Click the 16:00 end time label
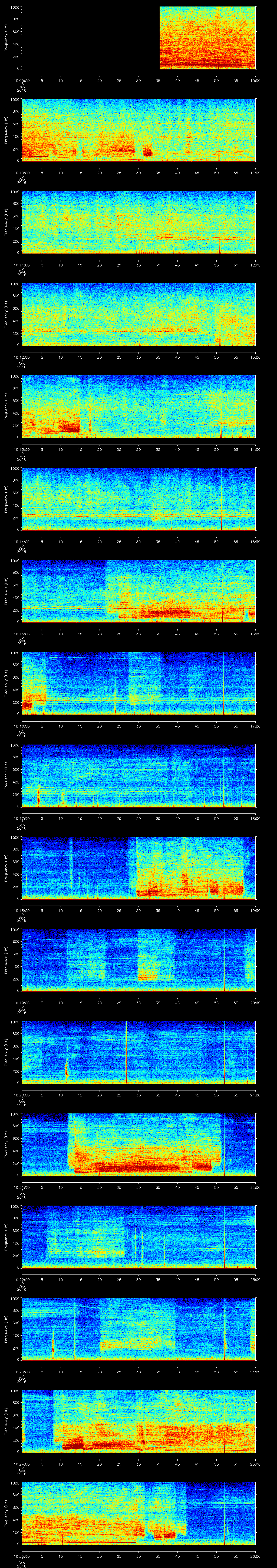The width and height of the screenshot is (277, 1568). [x=255, y=634]
